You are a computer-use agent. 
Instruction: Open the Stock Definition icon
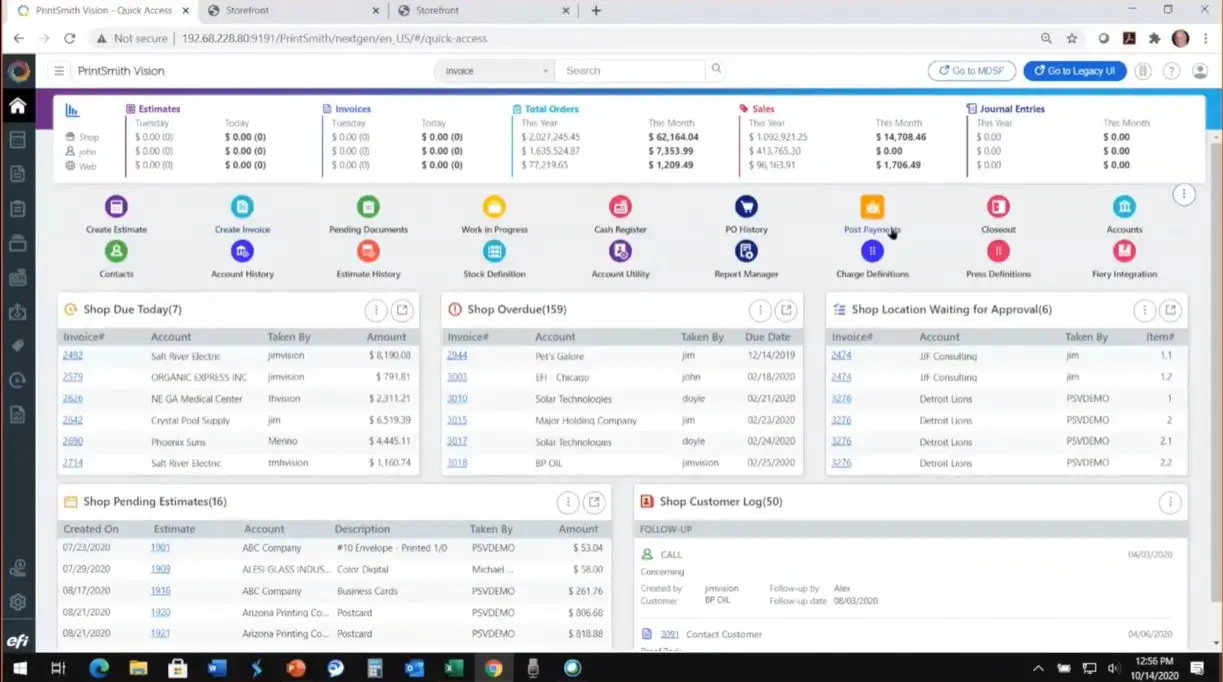click(x=494, y=251)
